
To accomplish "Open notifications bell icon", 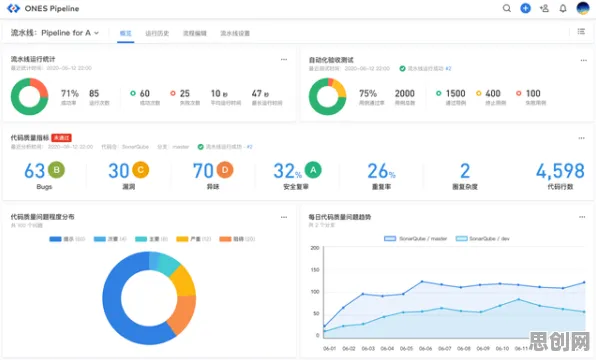I will [563, 8].
